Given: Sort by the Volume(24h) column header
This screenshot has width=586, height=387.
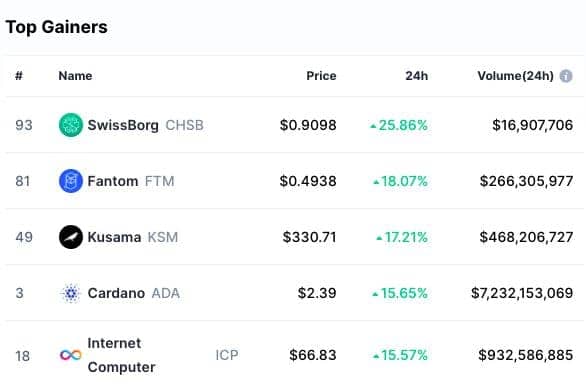Looking at the screenshot, I should tap(516, 76).
